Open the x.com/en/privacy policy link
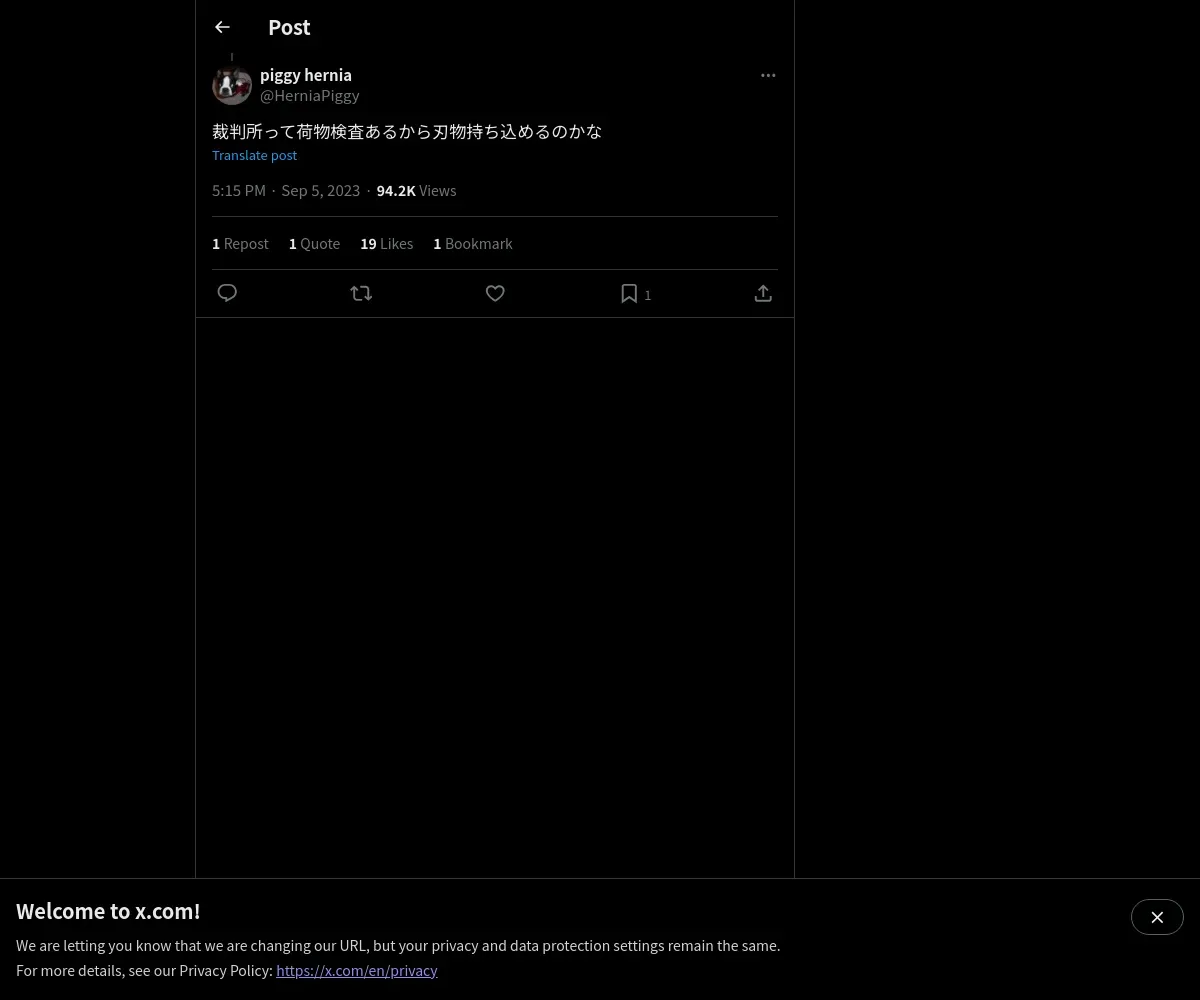This screenshot has height=1000, width=1200. pyautogui.click(x=357, y=970)
